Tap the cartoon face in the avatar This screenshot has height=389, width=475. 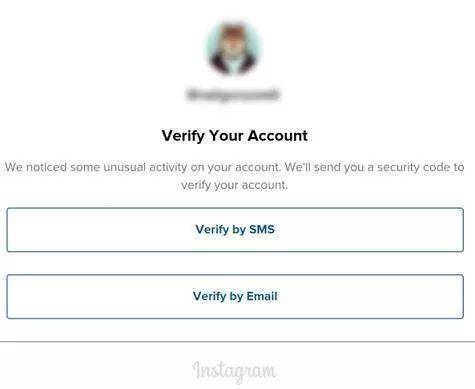point(233,47)
